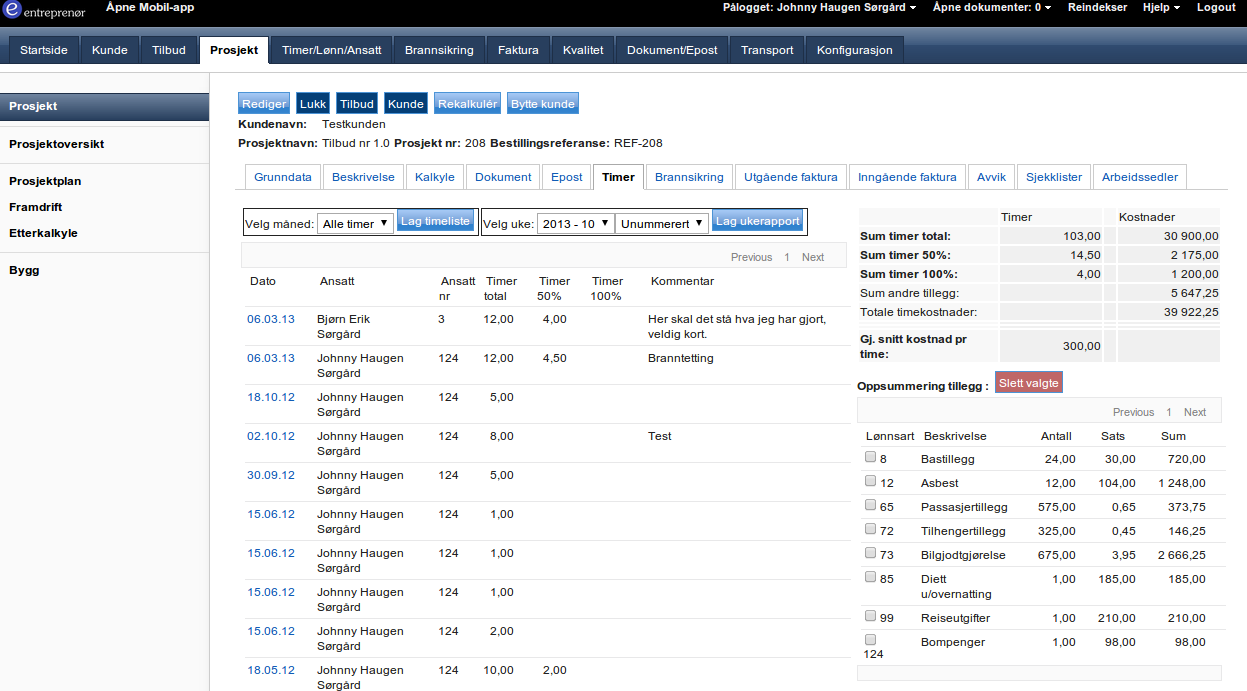Viewport: 1247px width, 691px height.
Task: Click the red 'Slett valgte' button
Action: click(x=1029, y=383)
